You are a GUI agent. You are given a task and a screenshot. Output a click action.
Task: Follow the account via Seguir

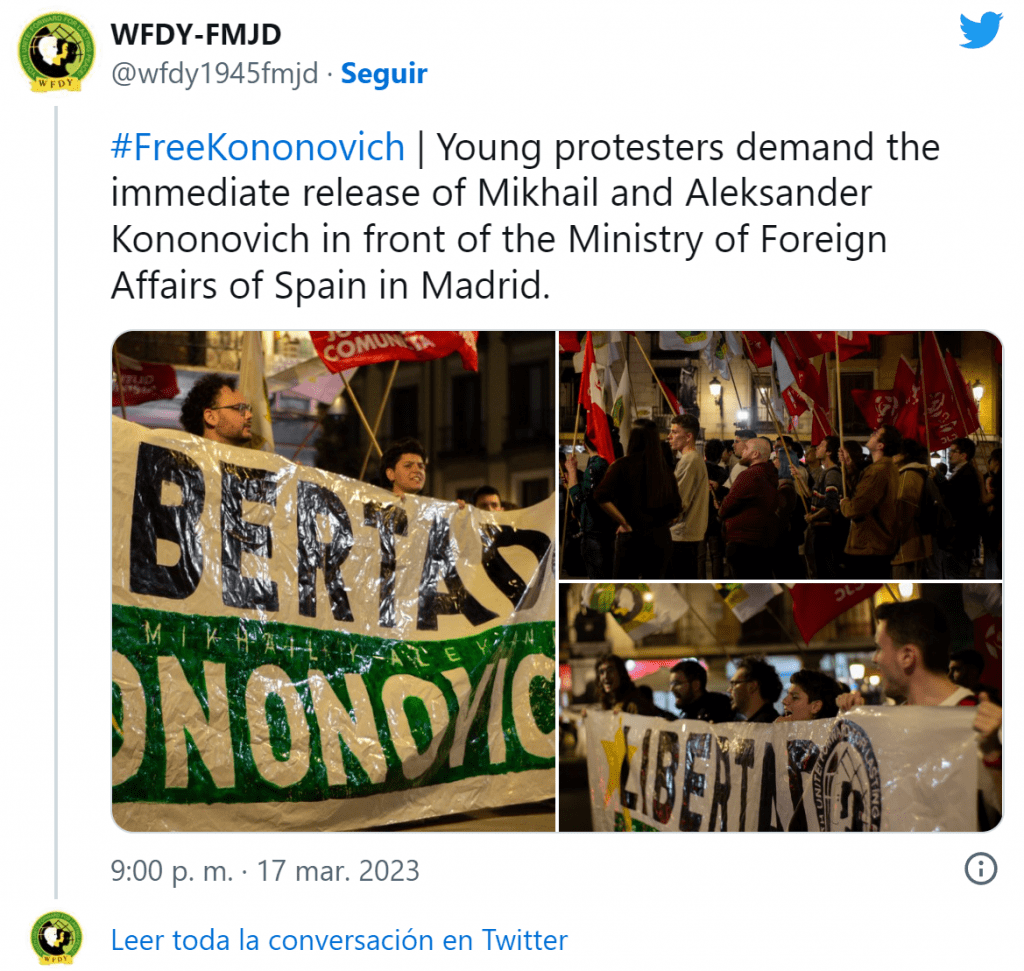tap(384, 73)
